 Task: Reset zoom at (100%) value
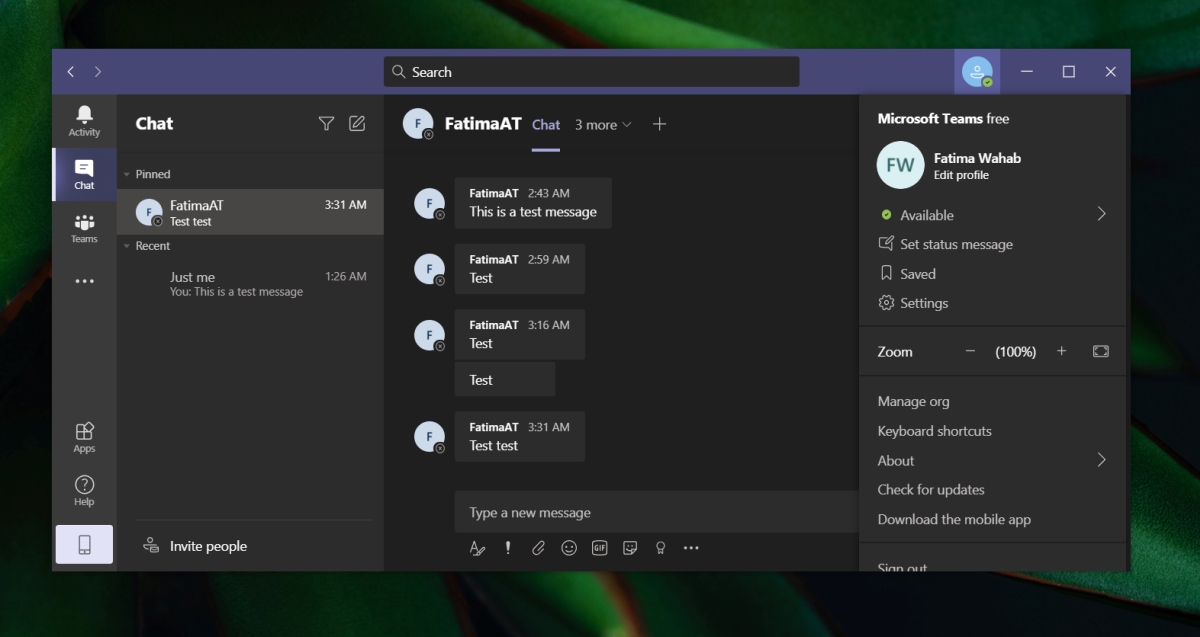pos(1016,352)
